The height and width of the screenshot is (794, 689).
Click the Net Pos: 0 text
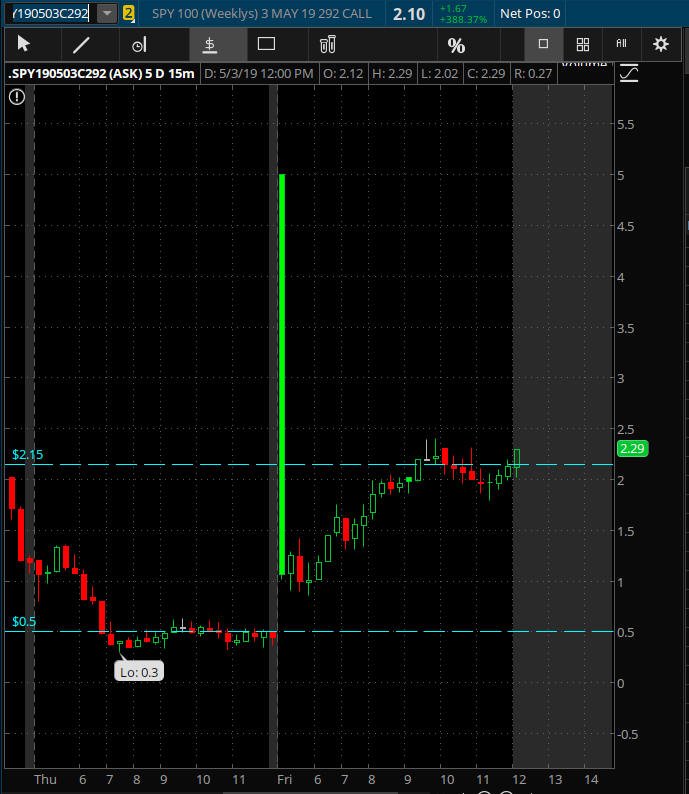pos(530,14)
